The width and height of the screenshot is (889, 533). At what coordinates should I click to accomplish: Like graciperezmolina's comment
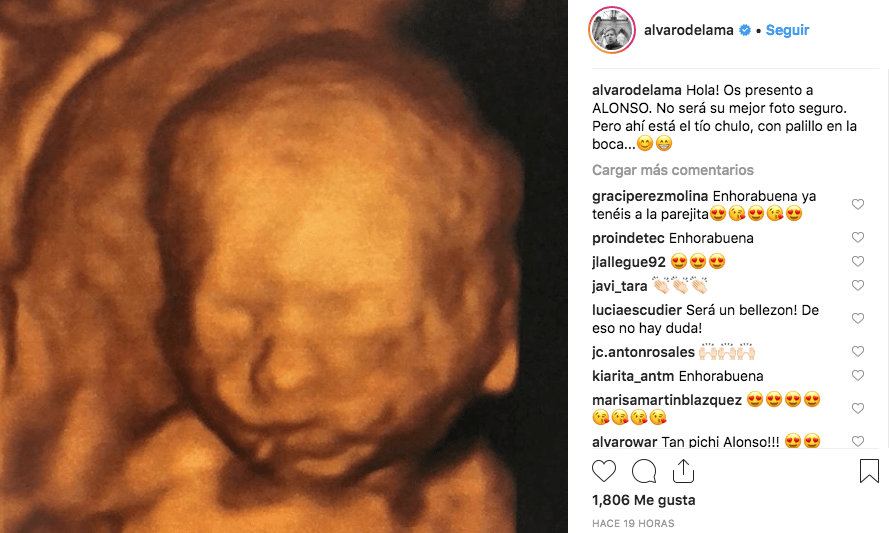(x=858, y=204)
